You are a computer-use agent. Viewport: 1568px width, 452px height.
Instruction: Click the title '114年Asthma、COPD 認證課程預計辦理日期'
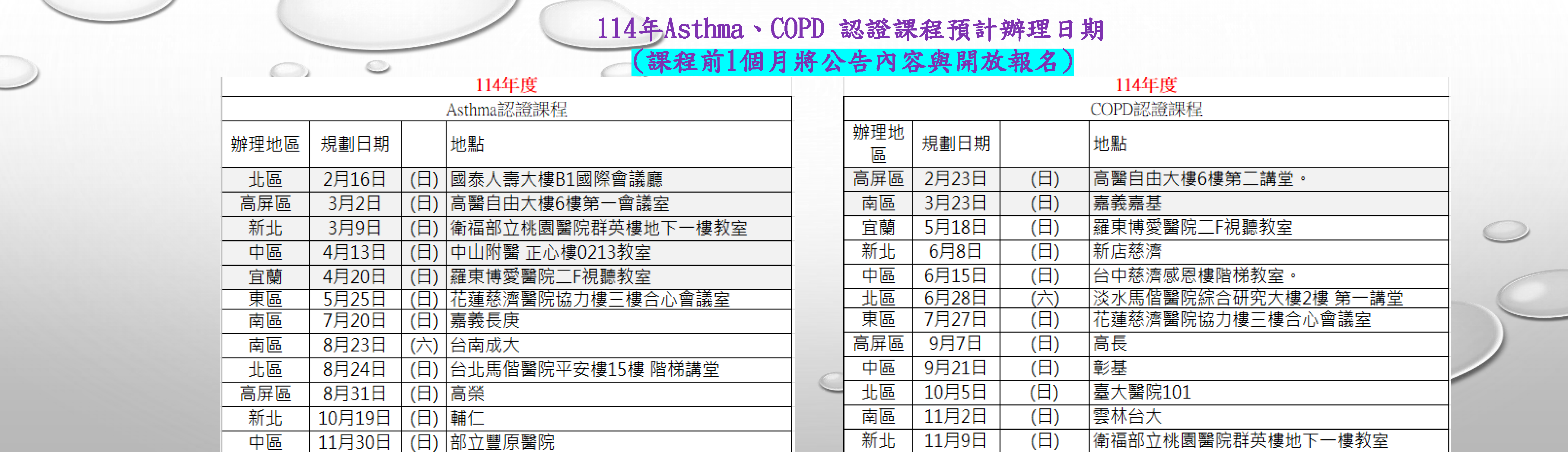pyautogui.click(x=850, y=29)
